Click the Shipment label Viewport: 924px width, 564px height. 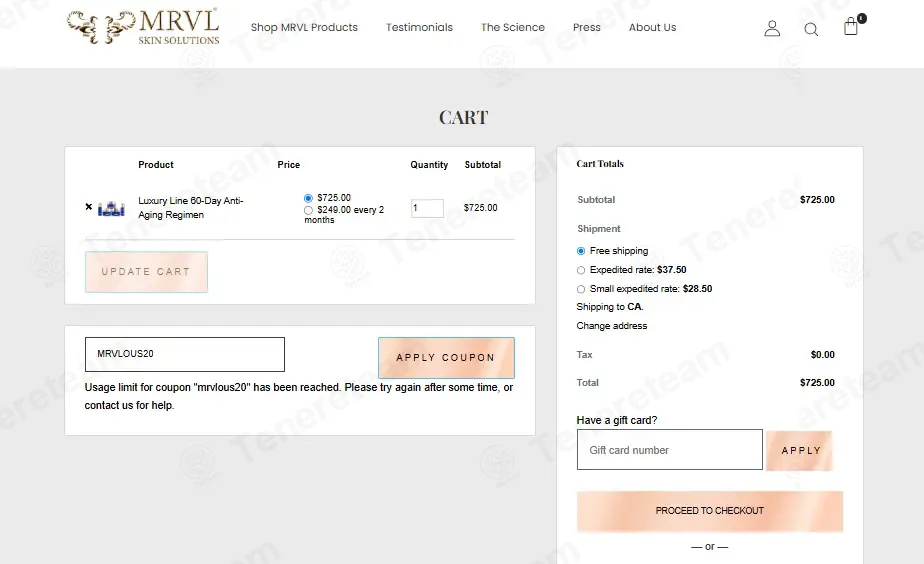(x=599, y=229)
